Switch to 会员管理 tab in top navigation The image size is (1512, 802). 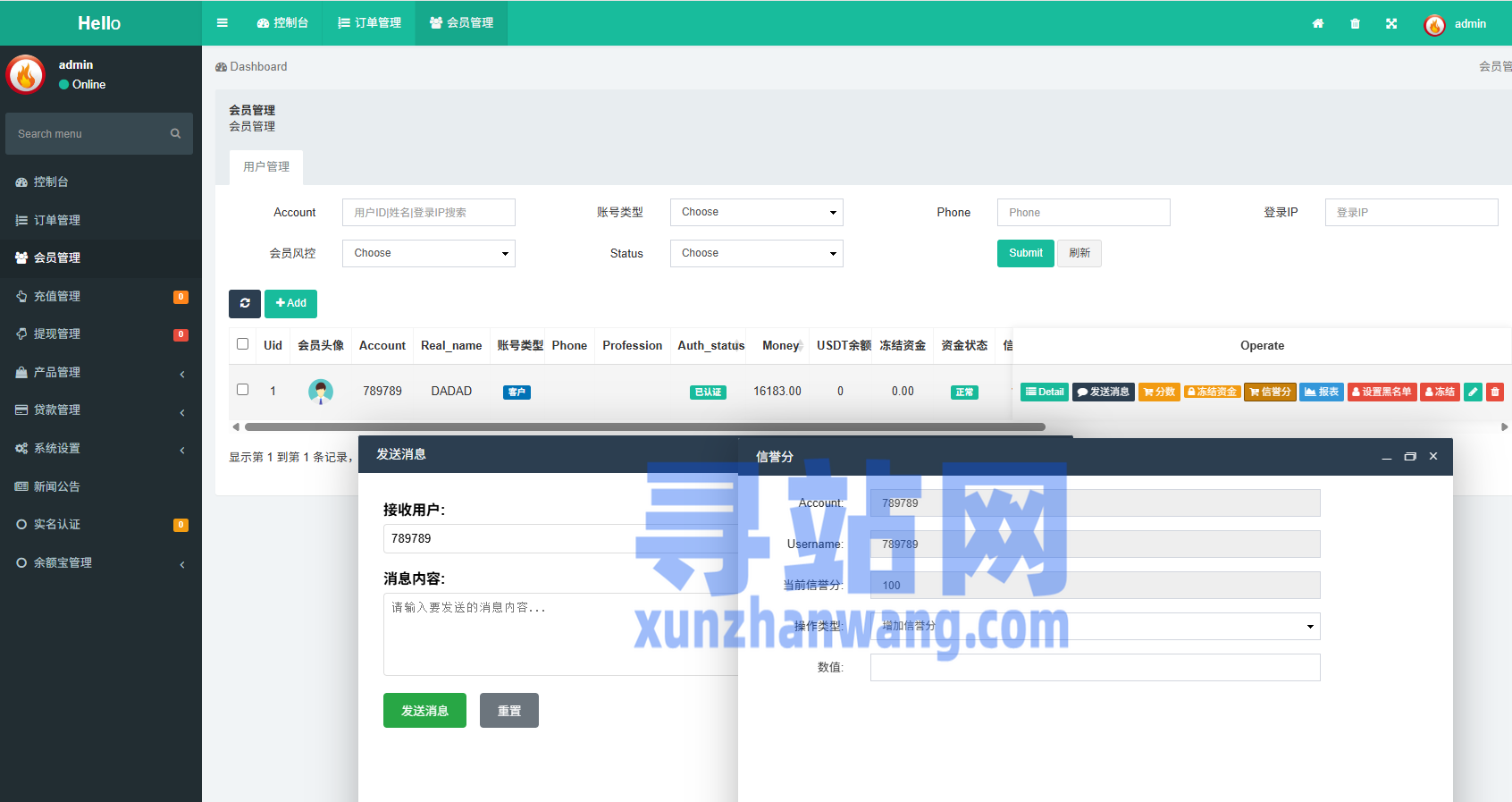[461, 23]
